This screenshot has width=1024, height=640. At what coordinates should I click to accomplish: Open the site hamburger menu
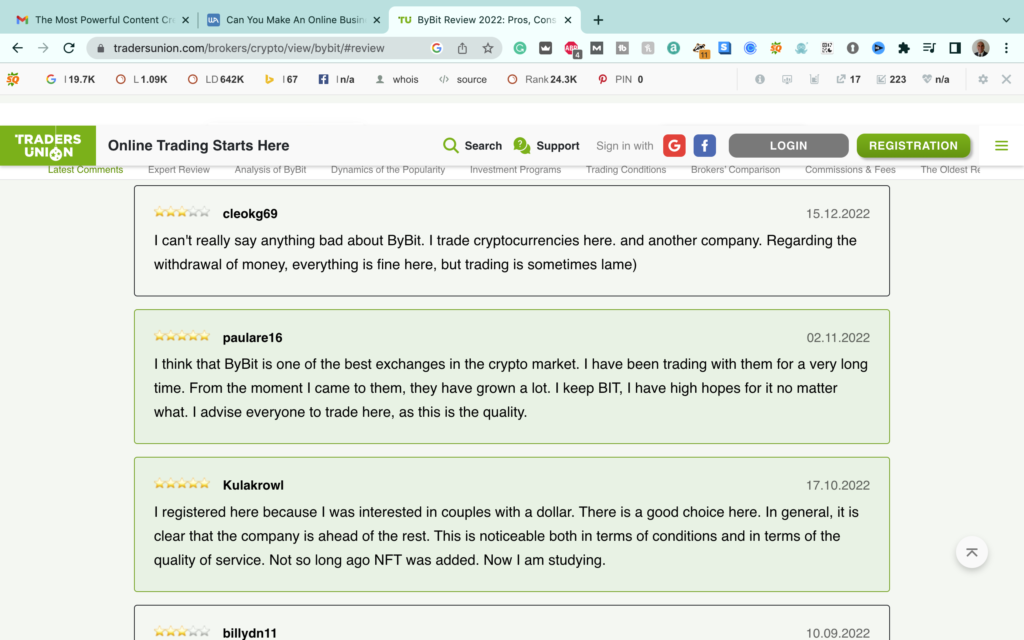[1001, 146]
